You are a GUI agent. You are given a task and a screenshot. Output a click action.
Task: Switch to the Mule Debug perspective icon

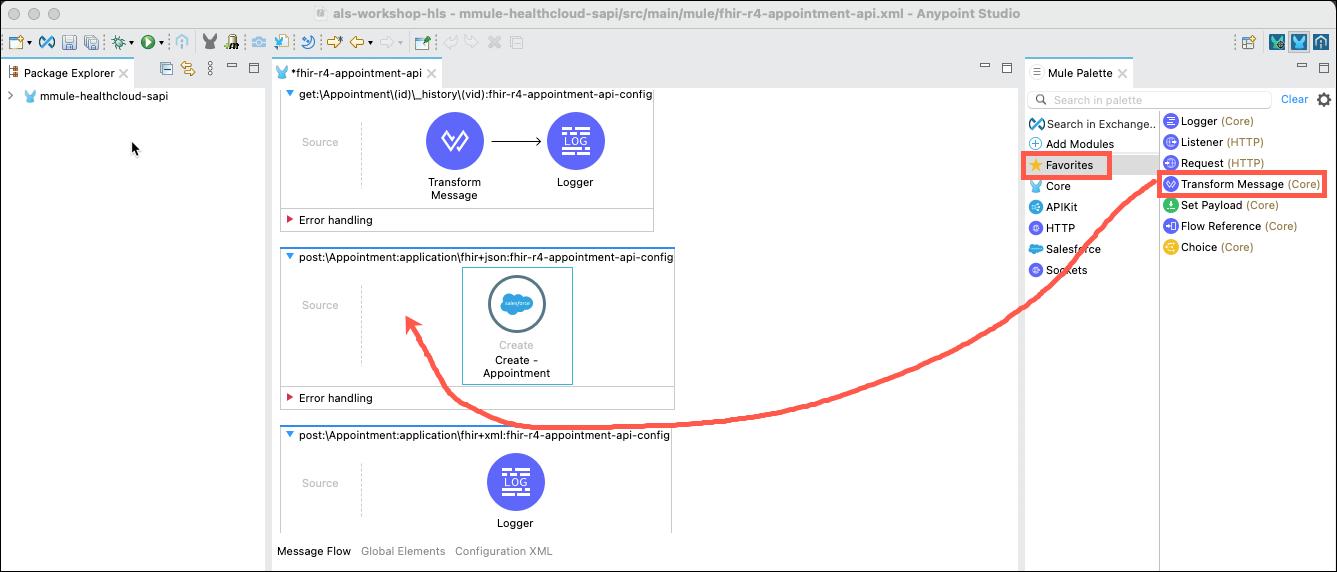click(x=1277, y=42)
